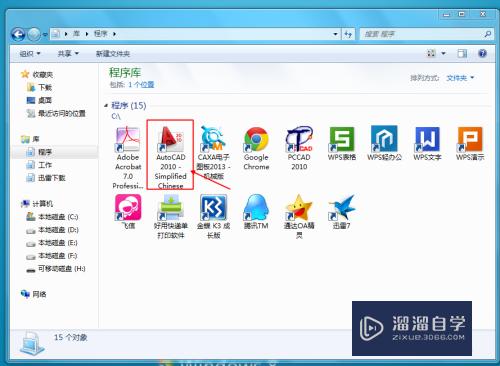Refresh the folder via address bar refresh icon

coord(348,34)
